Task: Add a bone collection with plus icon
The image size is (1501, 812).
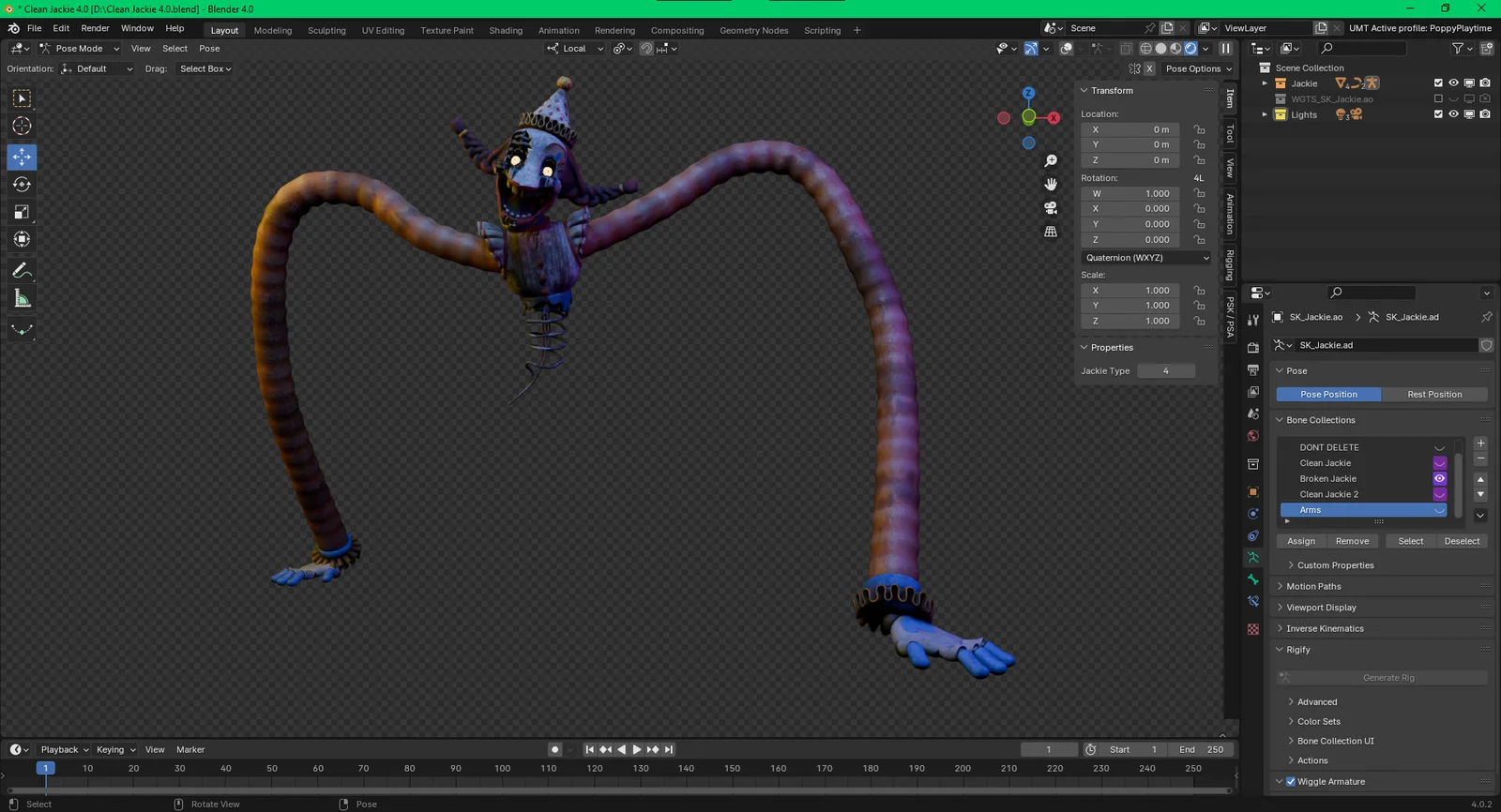Action: (1480, 444)
